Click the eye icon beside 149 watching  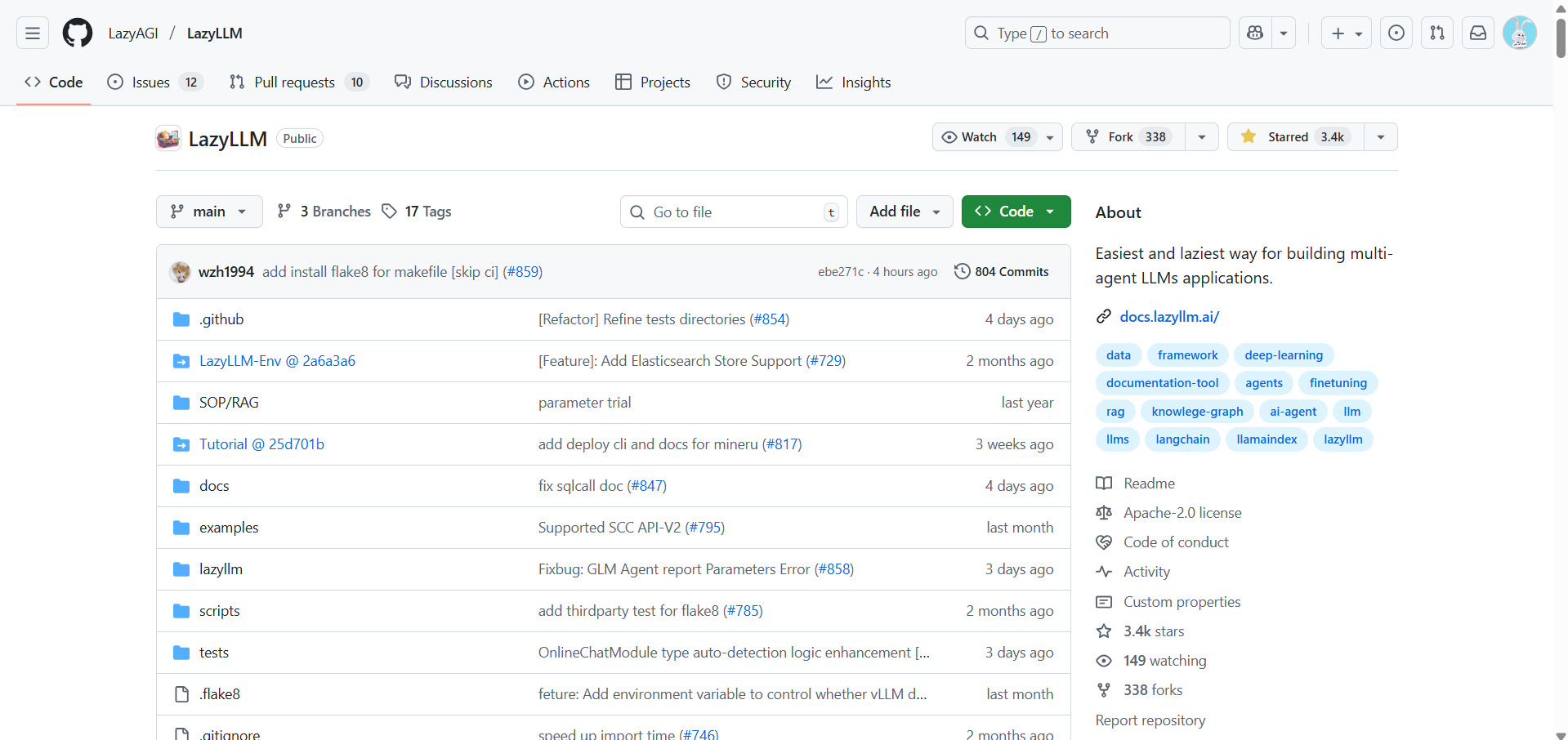tap(1104, 661)
